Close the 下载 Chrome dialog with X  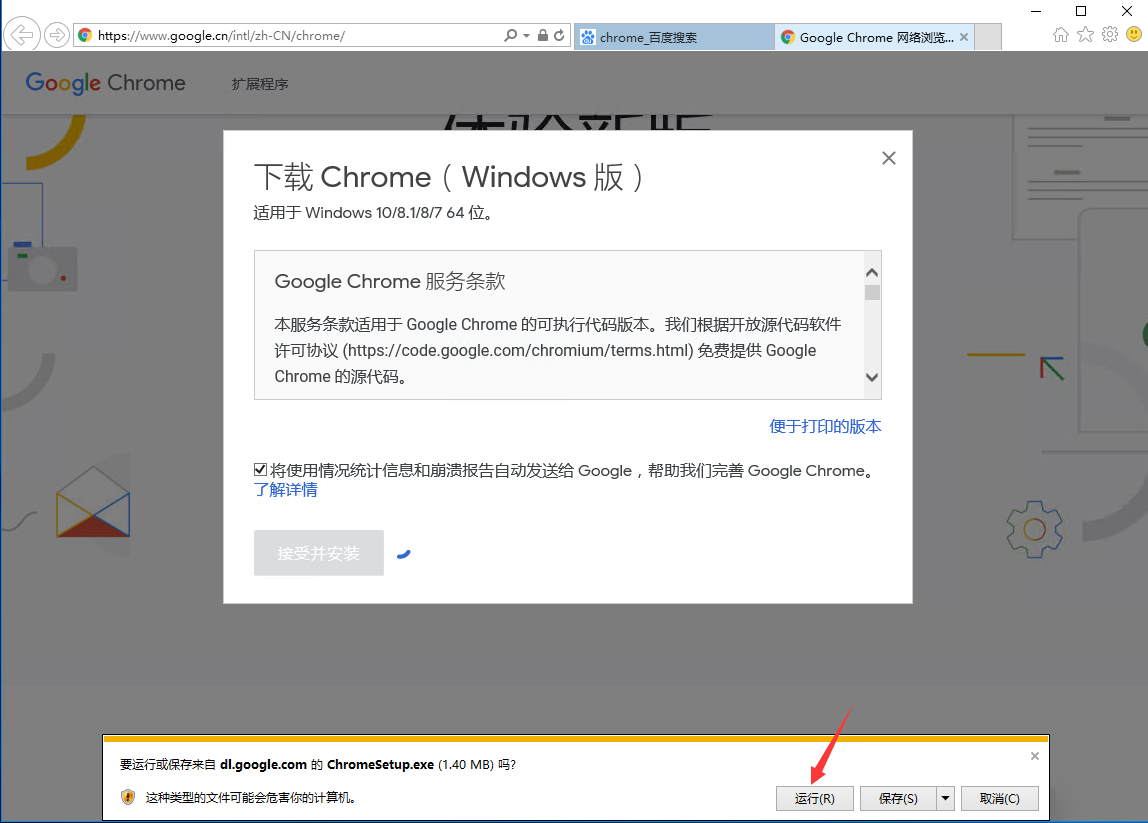[x=889, y=158]
